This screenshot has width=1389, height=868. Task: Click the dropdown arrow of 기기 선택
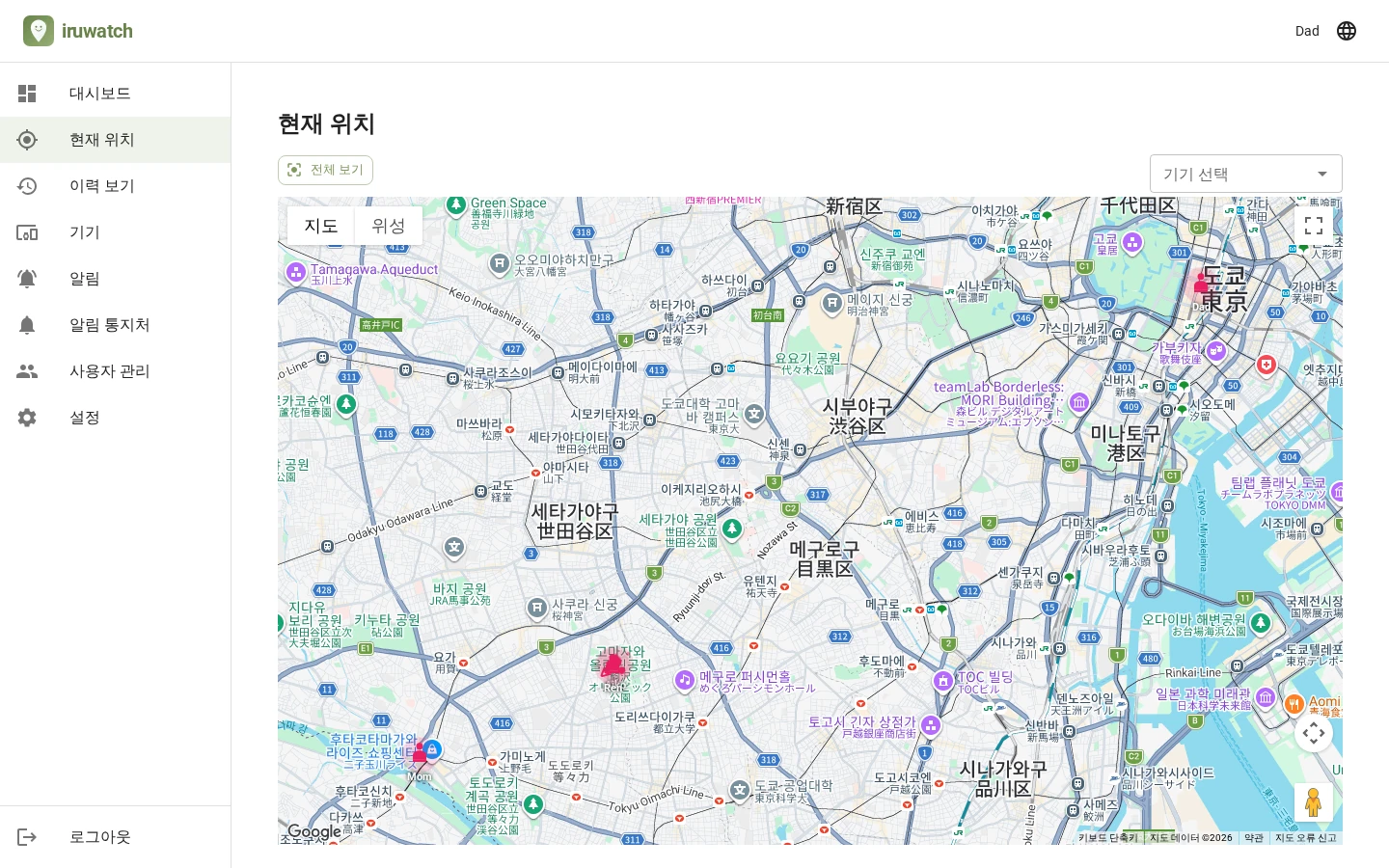[1322, 174]
